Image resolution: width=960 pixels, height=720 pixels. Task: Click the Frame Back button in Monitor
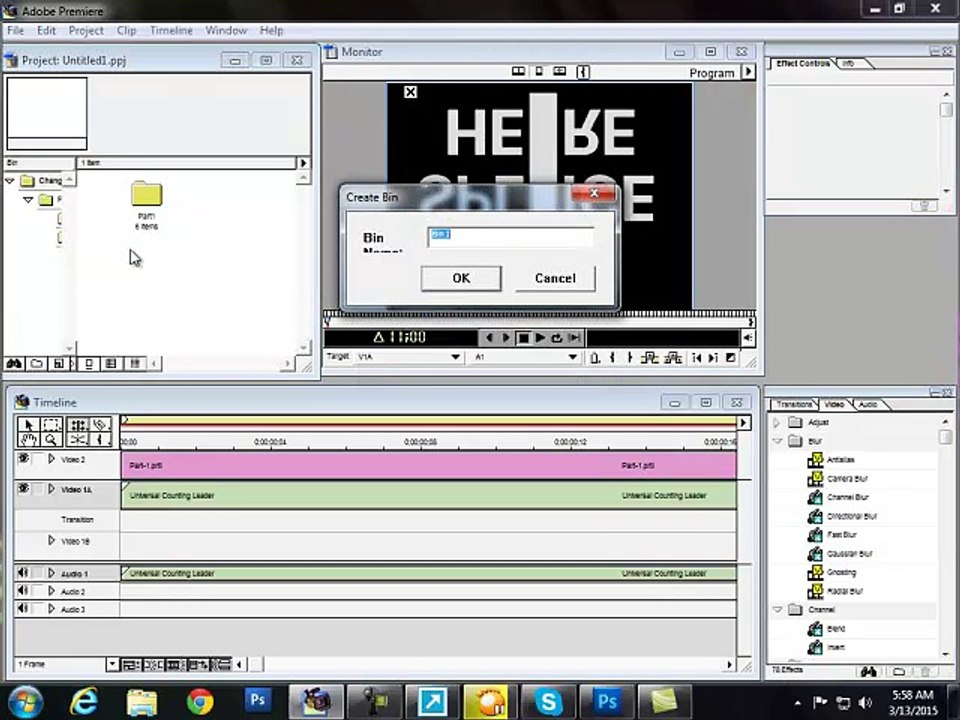point(489,337)
